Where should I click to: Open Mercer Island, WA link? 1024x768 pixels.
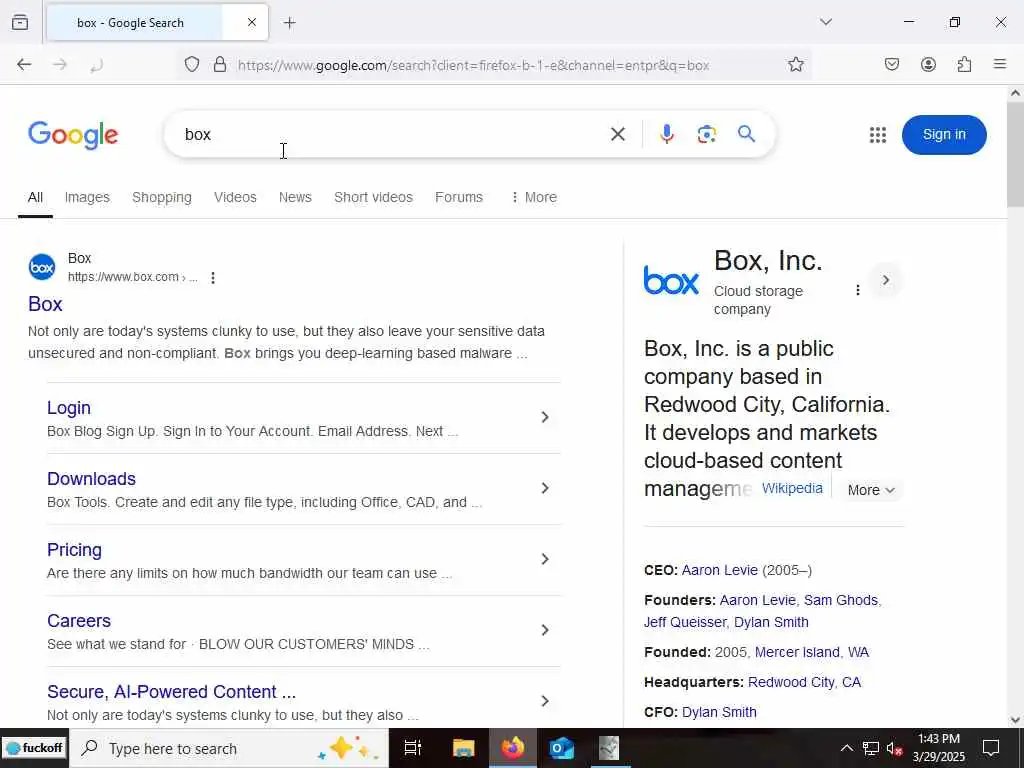coord(812,652)
